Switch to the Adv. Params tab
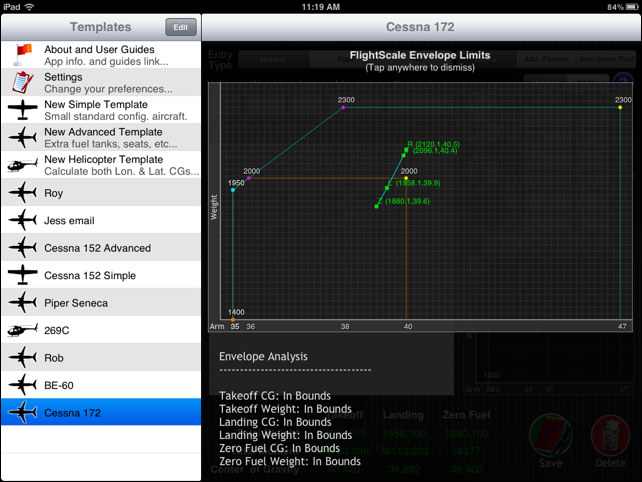642x482 pixels. (x=547, y=59)
